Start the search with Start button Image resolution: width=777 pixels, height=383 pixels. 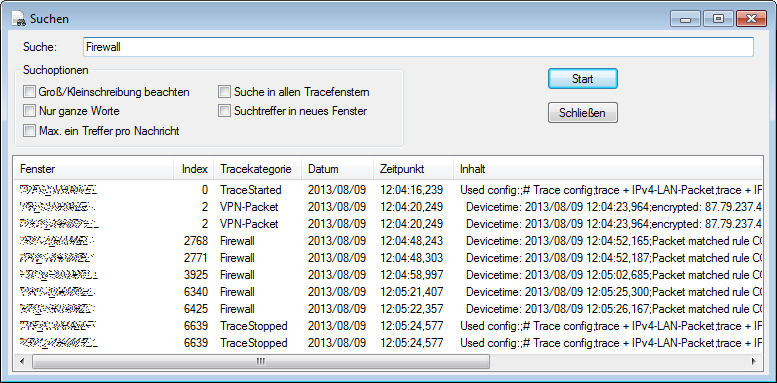pyautogui.click(x=583, y=79)
